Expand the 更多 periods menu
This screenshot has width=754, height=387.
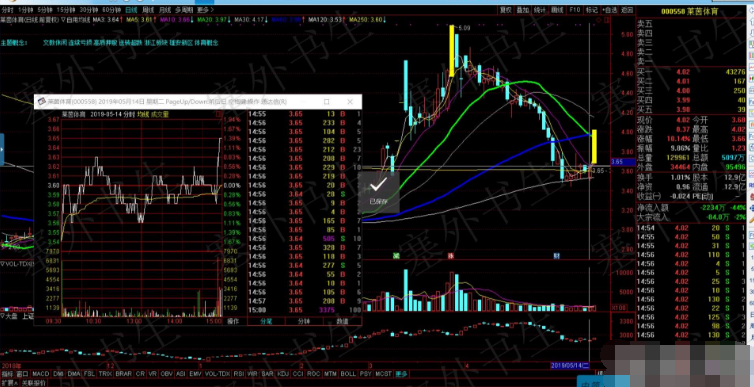205,10
